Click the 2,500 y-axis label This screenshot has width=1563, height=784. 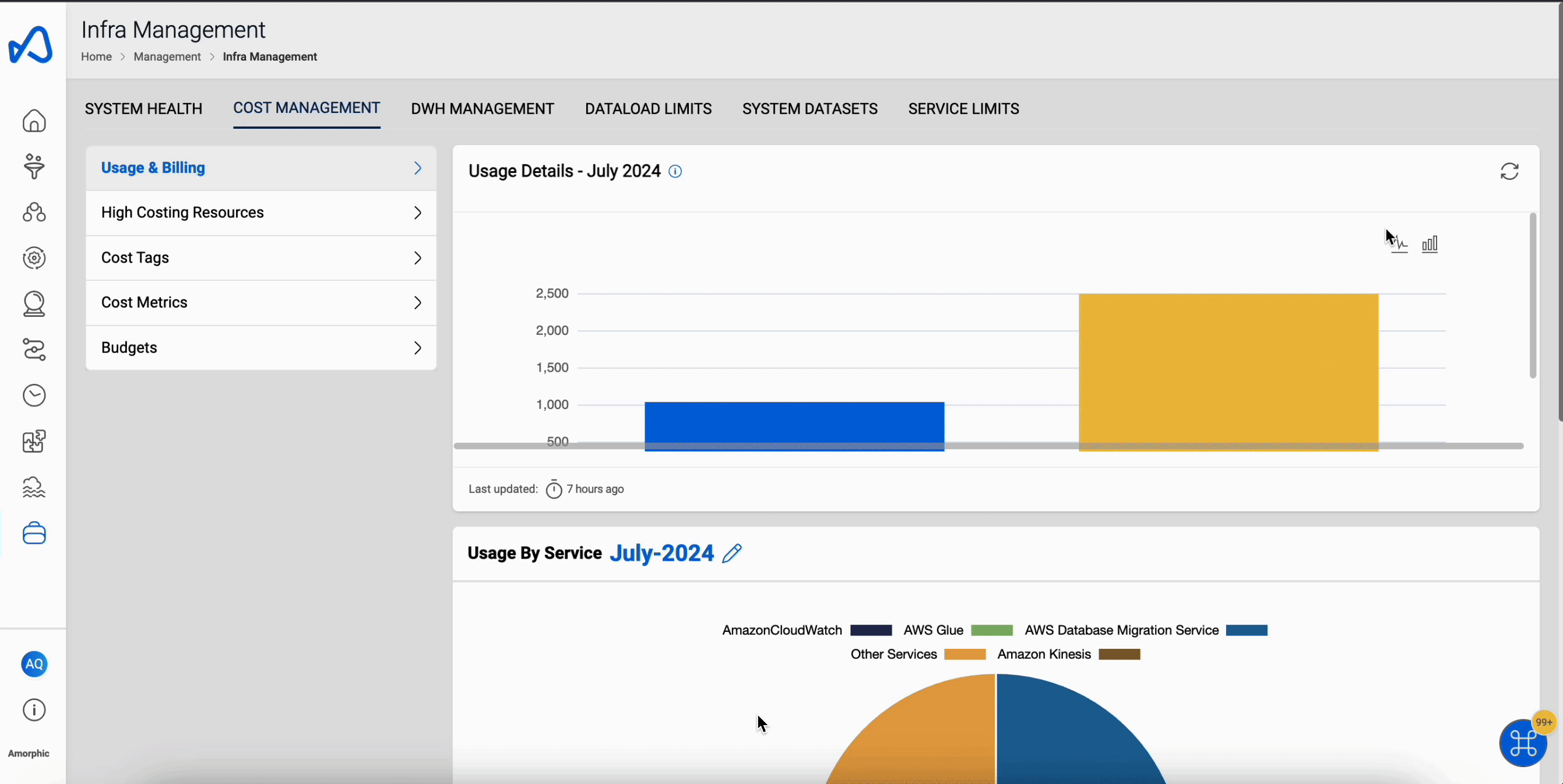tap(552, 294)
